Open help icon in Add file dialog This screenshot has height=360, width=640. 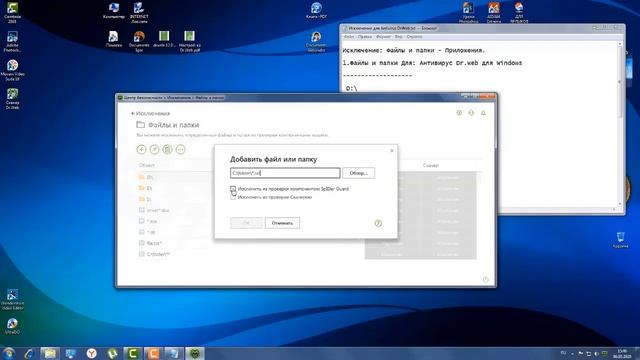click(378, 223)
